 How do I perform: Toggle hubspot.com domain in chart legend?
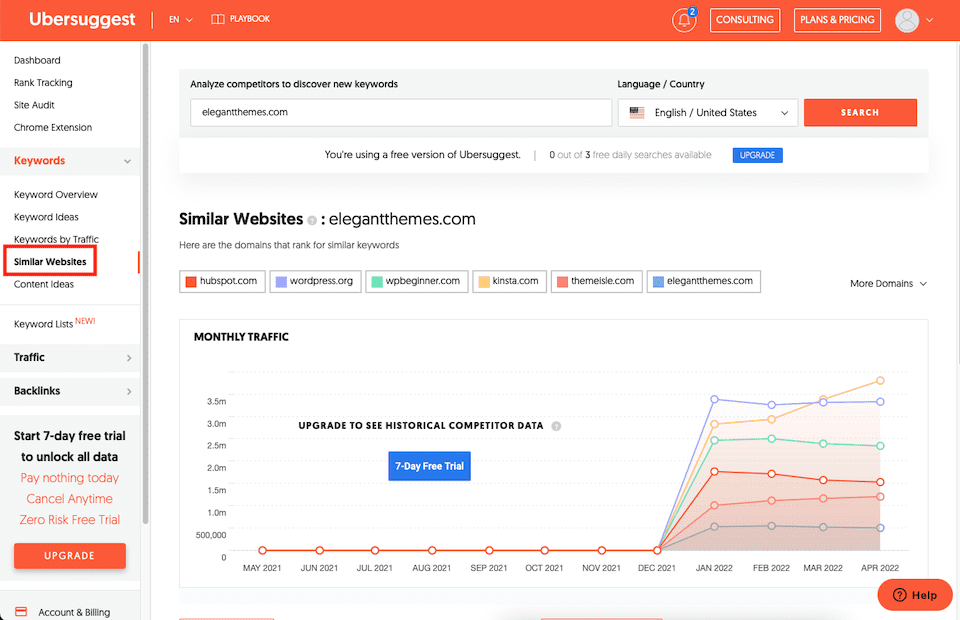[220, 281]
